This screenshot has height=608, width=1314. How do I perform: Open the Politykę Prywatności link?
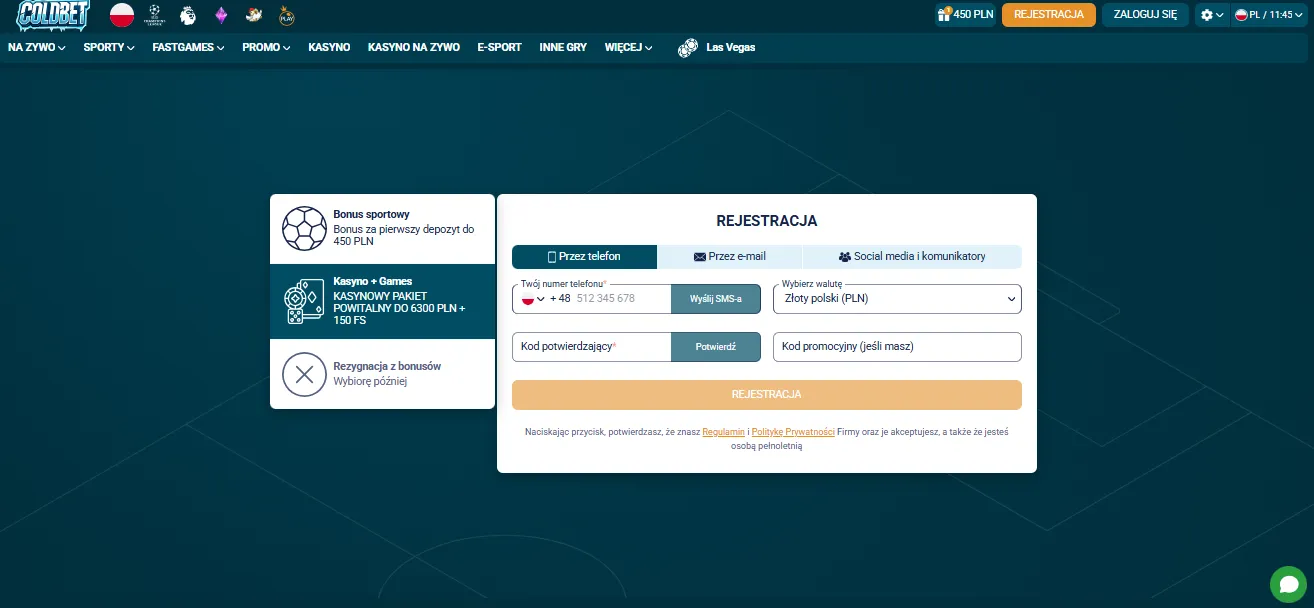[x=793, y=431]
